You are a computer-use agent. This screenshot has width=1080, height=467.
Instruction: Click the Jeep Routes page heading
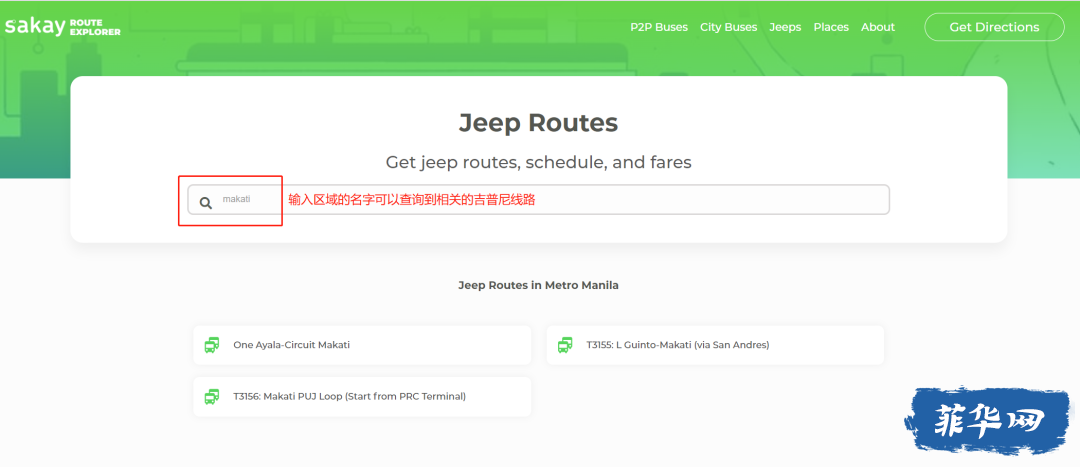539,123
